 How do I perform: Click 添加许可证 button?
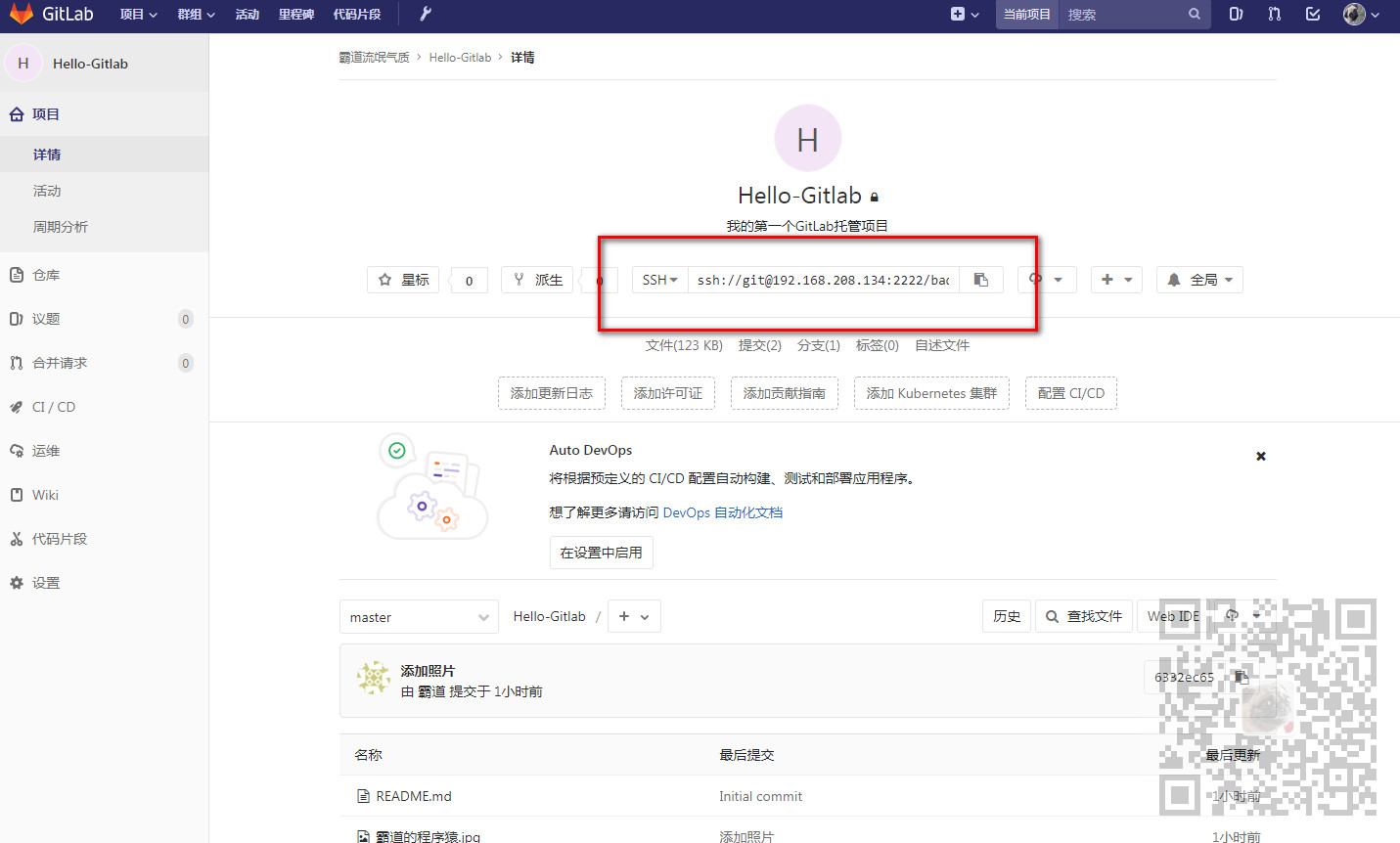(x=668, y=393)
